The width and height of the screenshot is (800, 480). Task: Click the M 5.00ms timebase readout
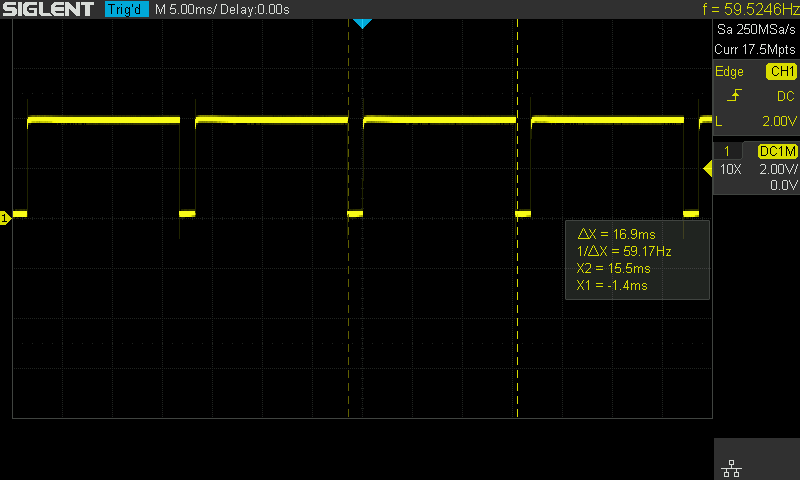pos(187,9)
